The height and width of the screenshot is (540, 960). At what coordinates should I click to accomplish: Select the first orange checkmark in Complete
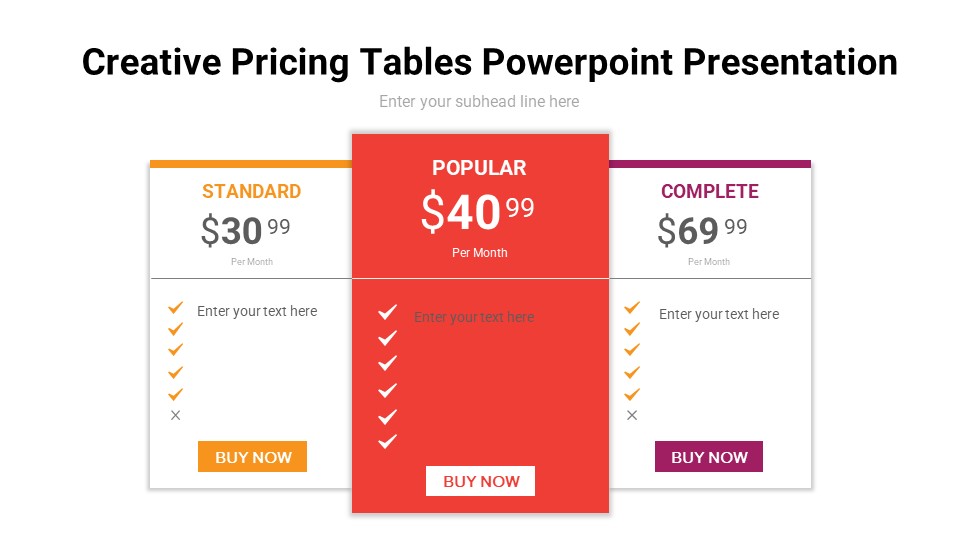[632, 307]
